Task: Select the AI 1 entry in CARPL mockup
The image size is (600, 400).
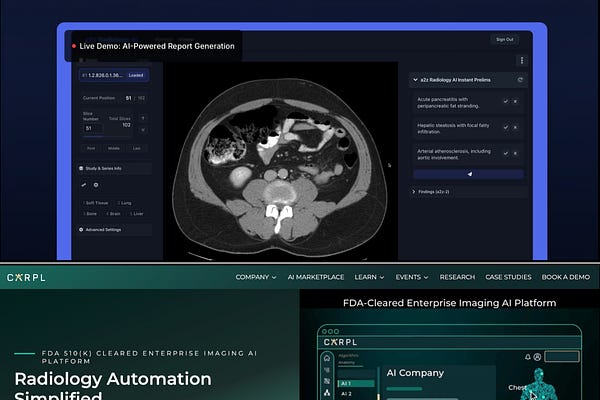Action: pyautogui.click(x=356, y=384)
